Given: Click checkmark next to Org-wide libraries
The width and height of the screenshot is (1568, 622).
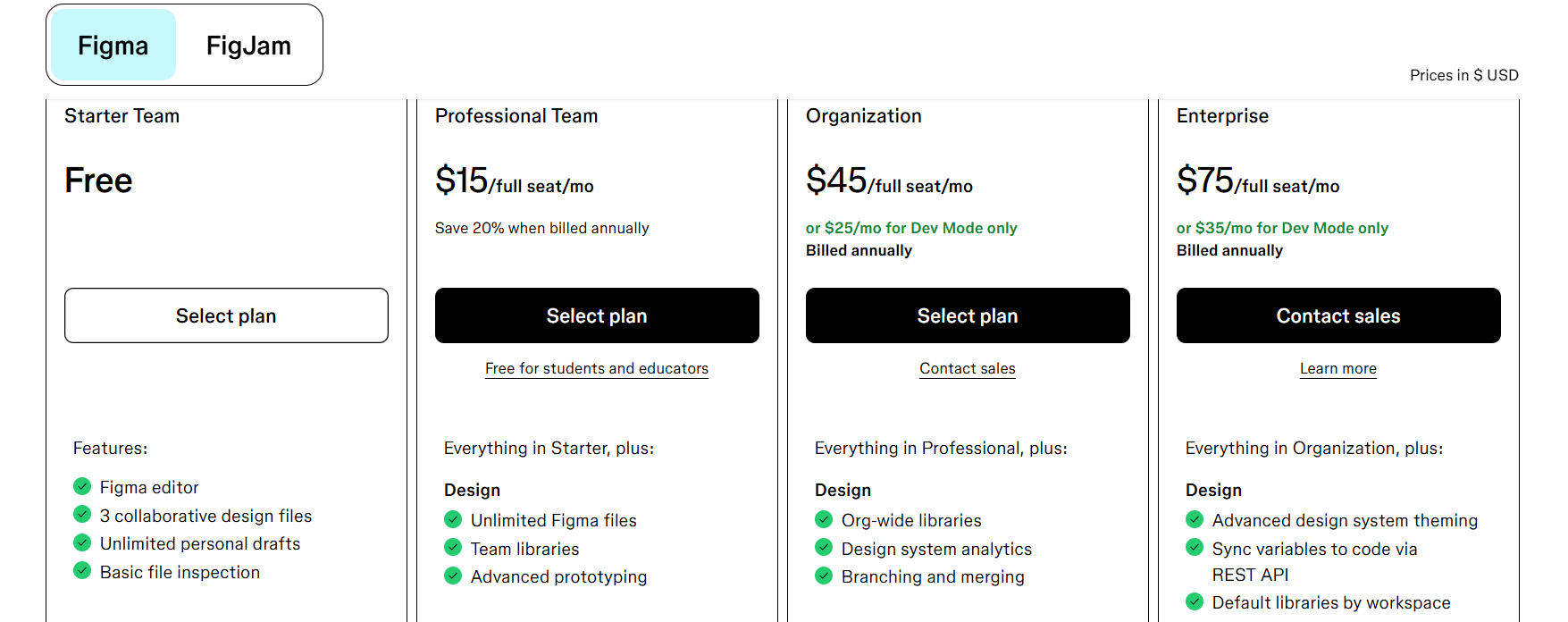Looking at the screenshot, I should point(824,519).
